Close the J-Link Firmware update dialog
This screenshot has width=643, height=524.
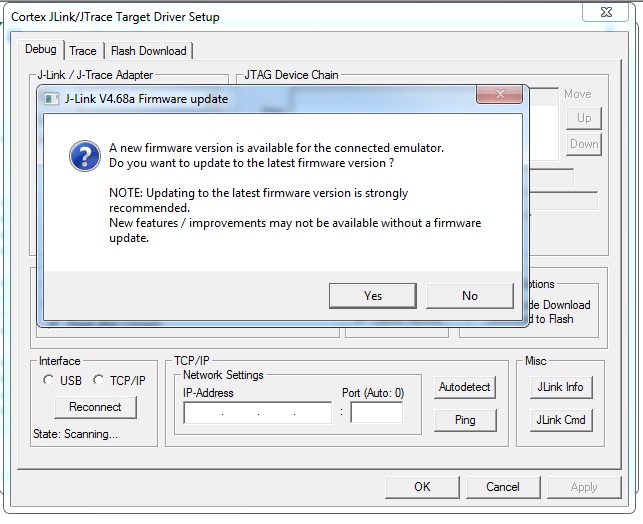coord(499,94)
